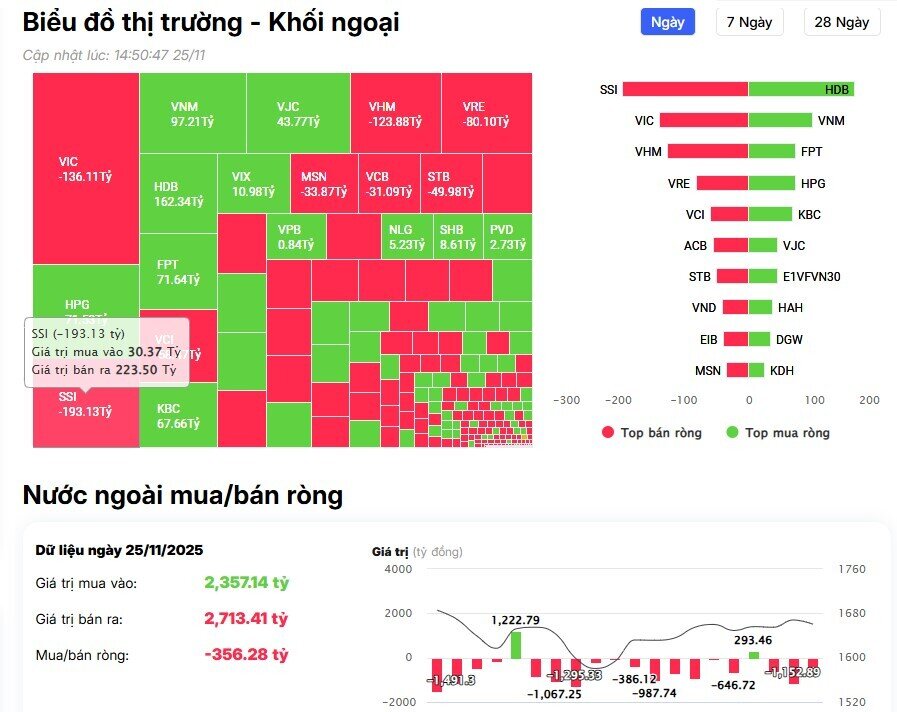Switch to the "28 Ngày" view
Image resolution: width=897 pixels, height=712 pixels.
841,22
